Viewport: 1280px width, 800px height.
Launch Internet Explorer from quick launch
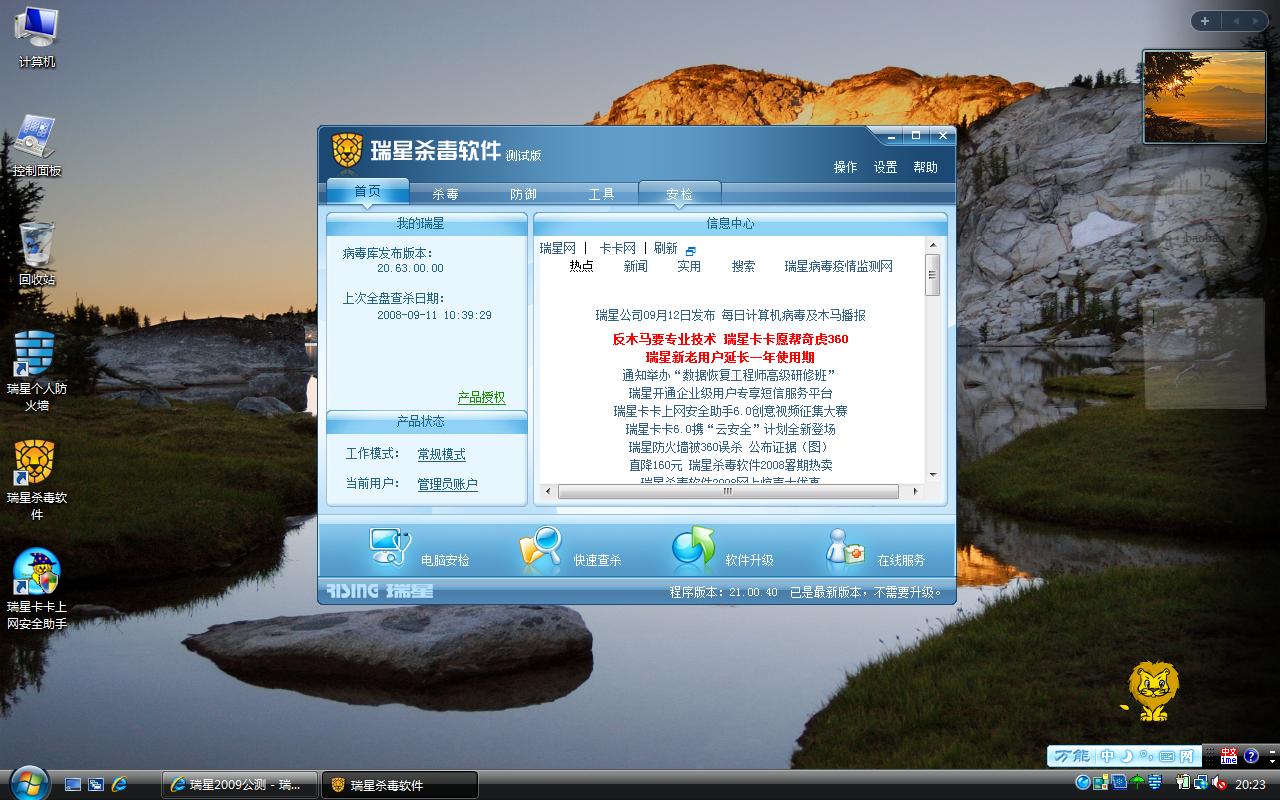[119, 785]
